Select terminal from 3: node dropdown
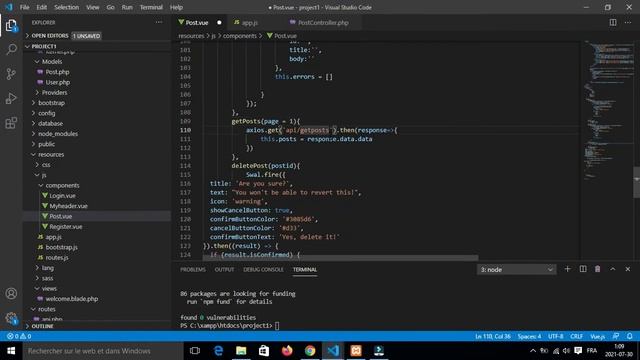This screenshot has width=640, height=360. click(516, 269)
